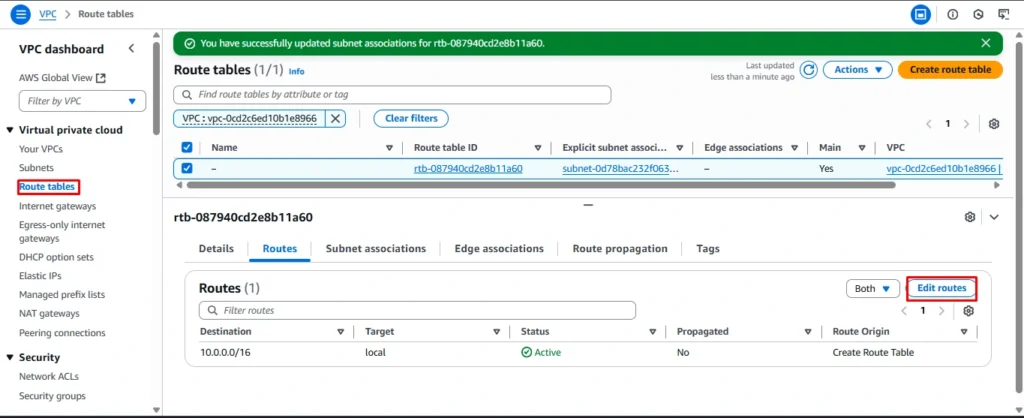Open the Filter by VPC dropdown
This screenshot has height=418, width=1024.
click(x=82, y=101)
